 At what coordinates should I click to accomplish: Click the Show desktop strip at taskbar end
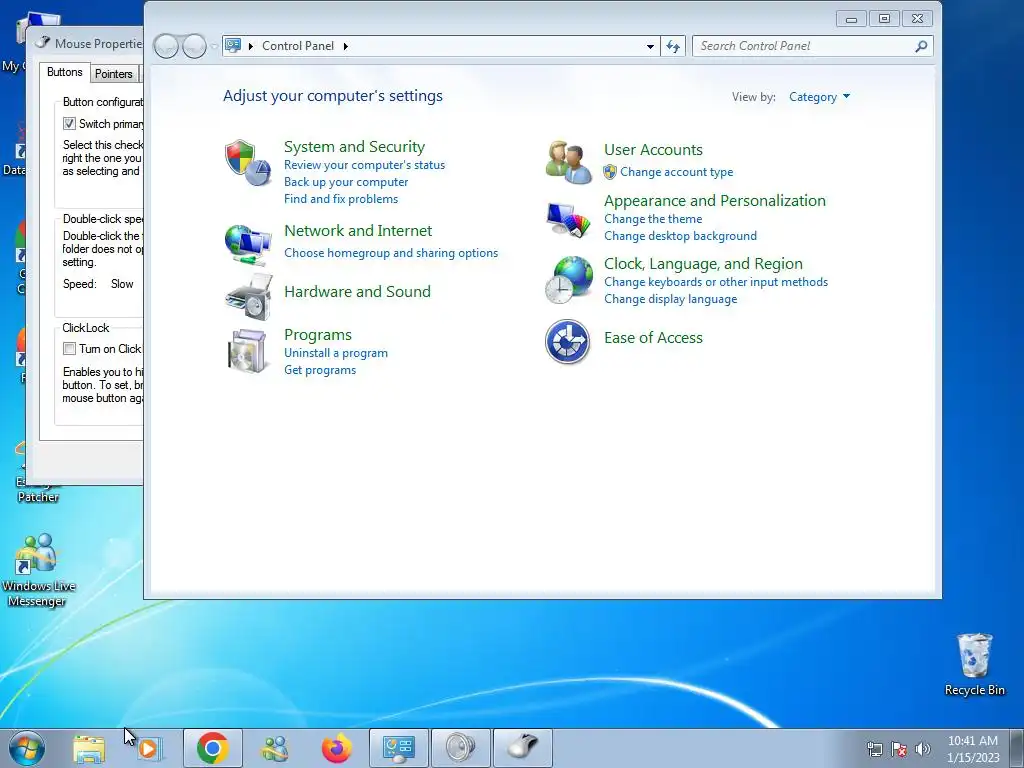(1017, 748)
